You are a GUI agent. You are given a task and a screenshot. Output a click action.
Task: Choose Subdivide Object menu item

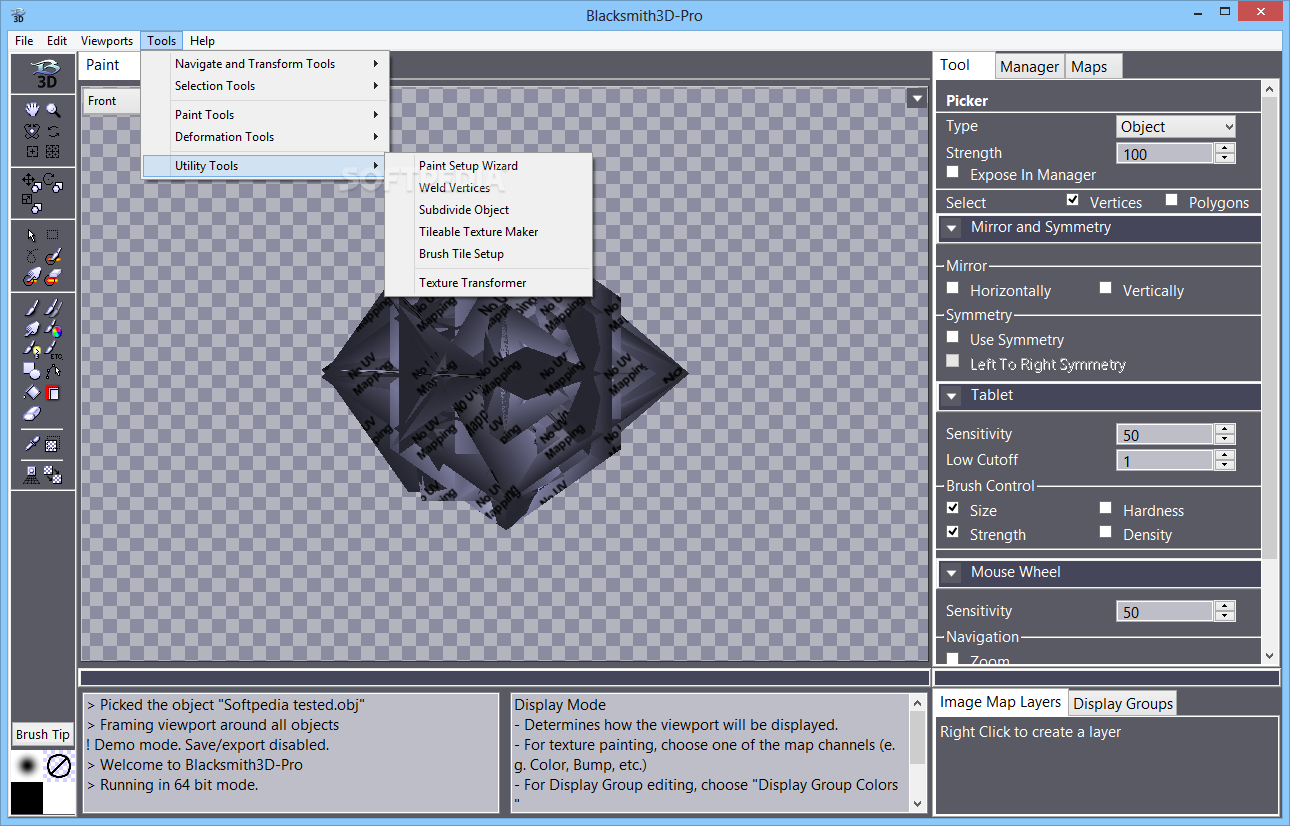pos(488,210)
